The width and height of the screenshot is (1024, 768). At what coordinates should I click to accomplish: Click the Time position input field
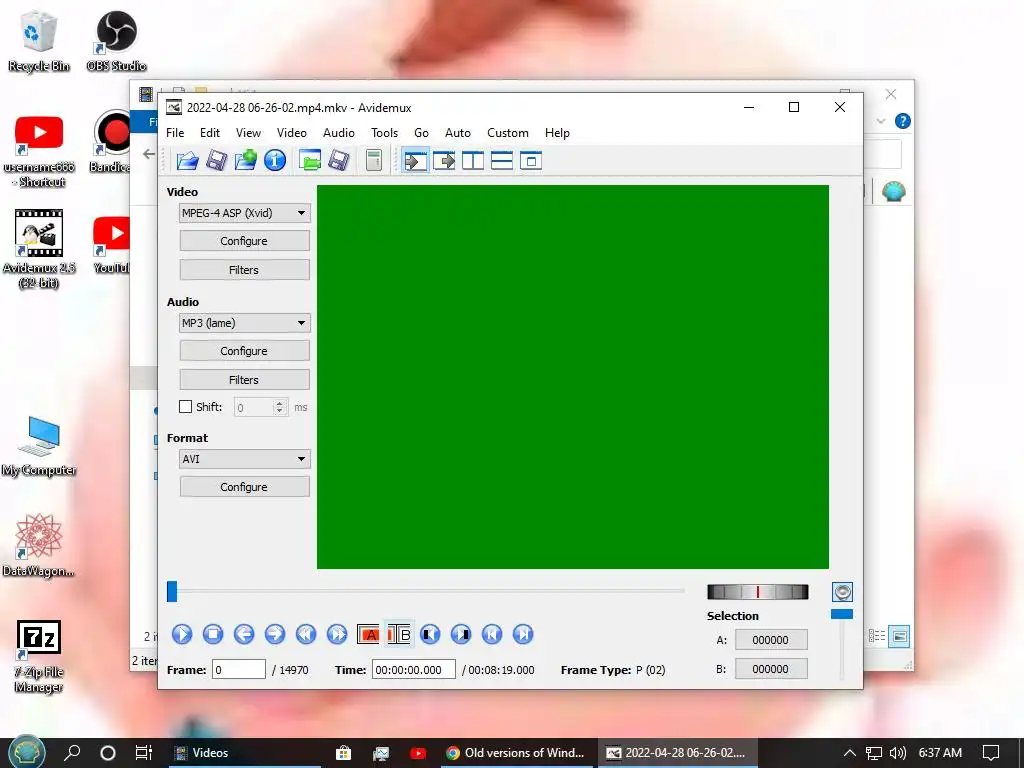[413, 669]
